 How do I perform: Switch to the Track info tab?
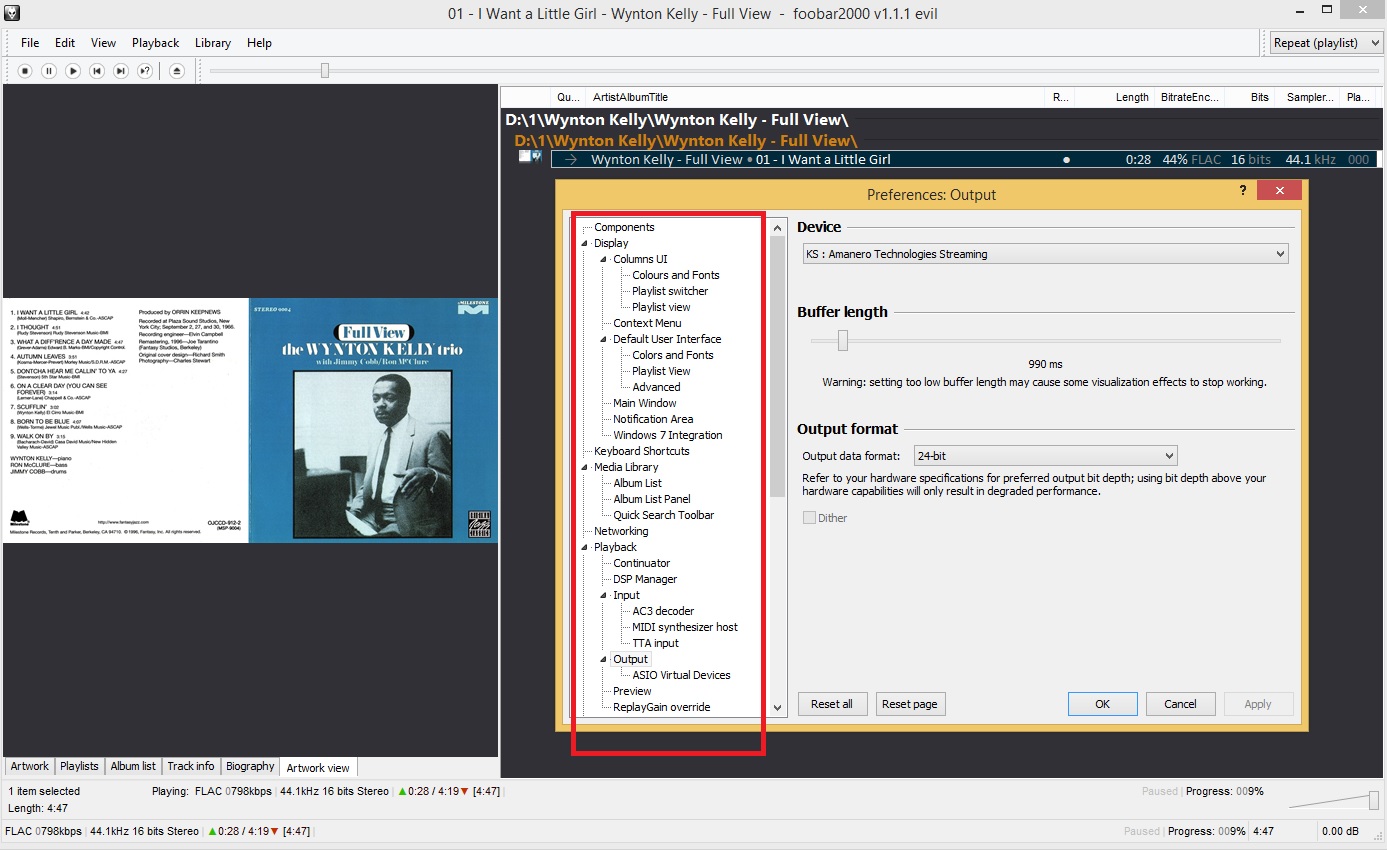pos(190,766)
